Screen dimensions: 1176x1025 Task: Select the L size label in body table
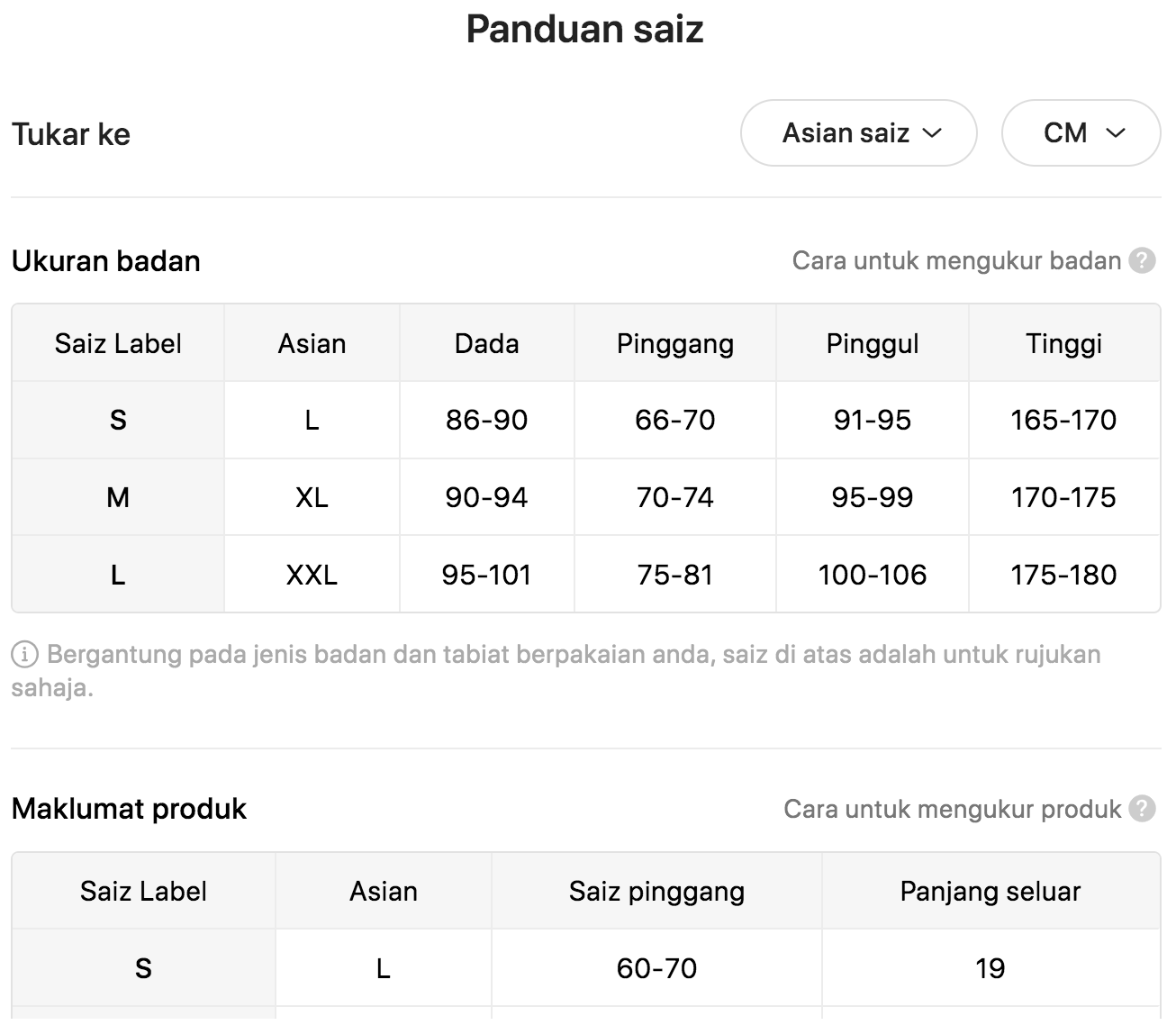pyautogui.click(x=118, y=575)
